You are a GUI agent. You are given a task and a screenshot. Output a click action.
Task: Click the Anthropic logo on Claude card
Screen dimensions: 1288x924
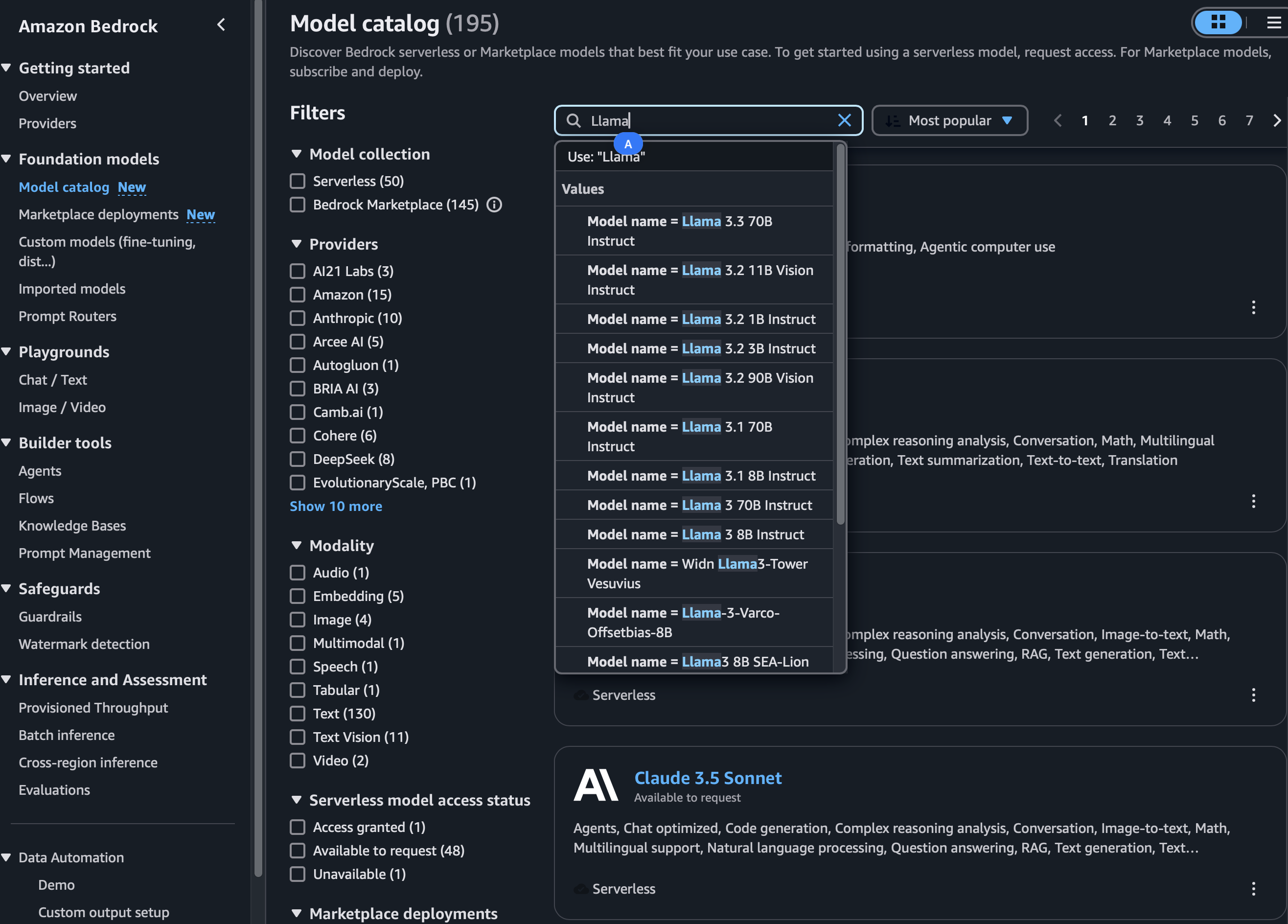(x=596, y=785)
